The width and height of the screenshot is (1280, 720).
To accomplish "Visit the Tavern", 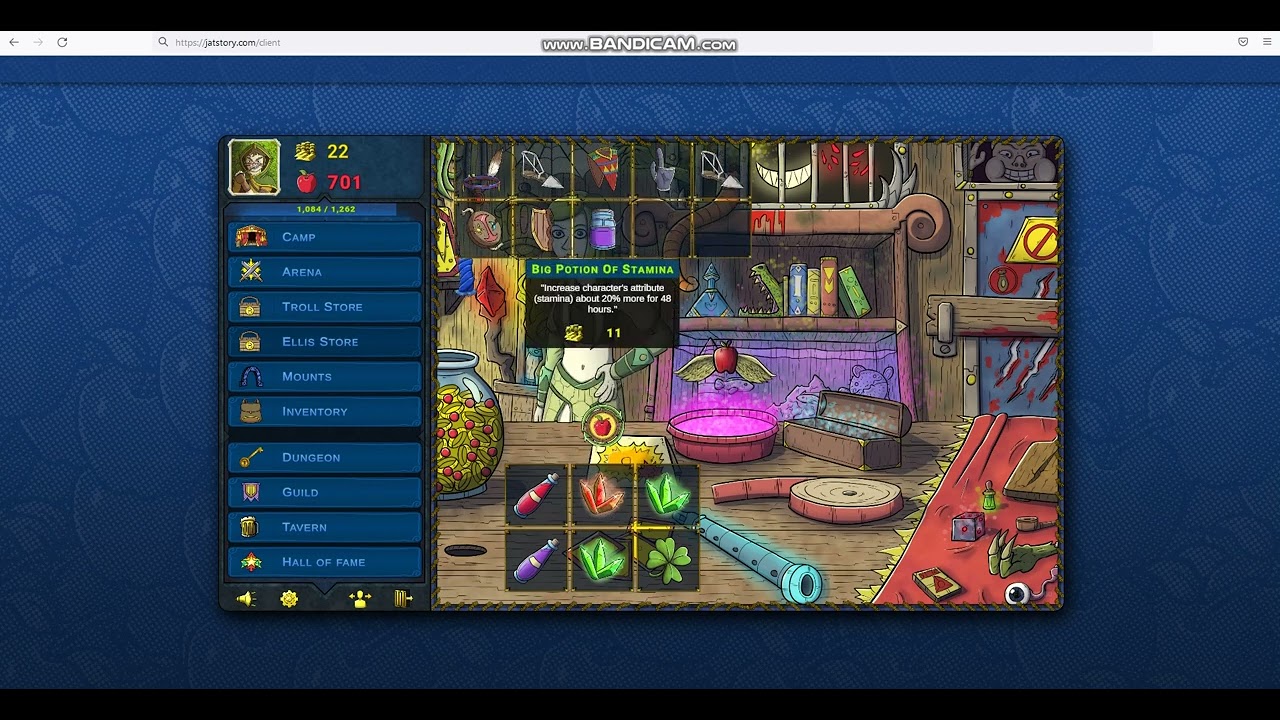I will (x=325, y=527).
